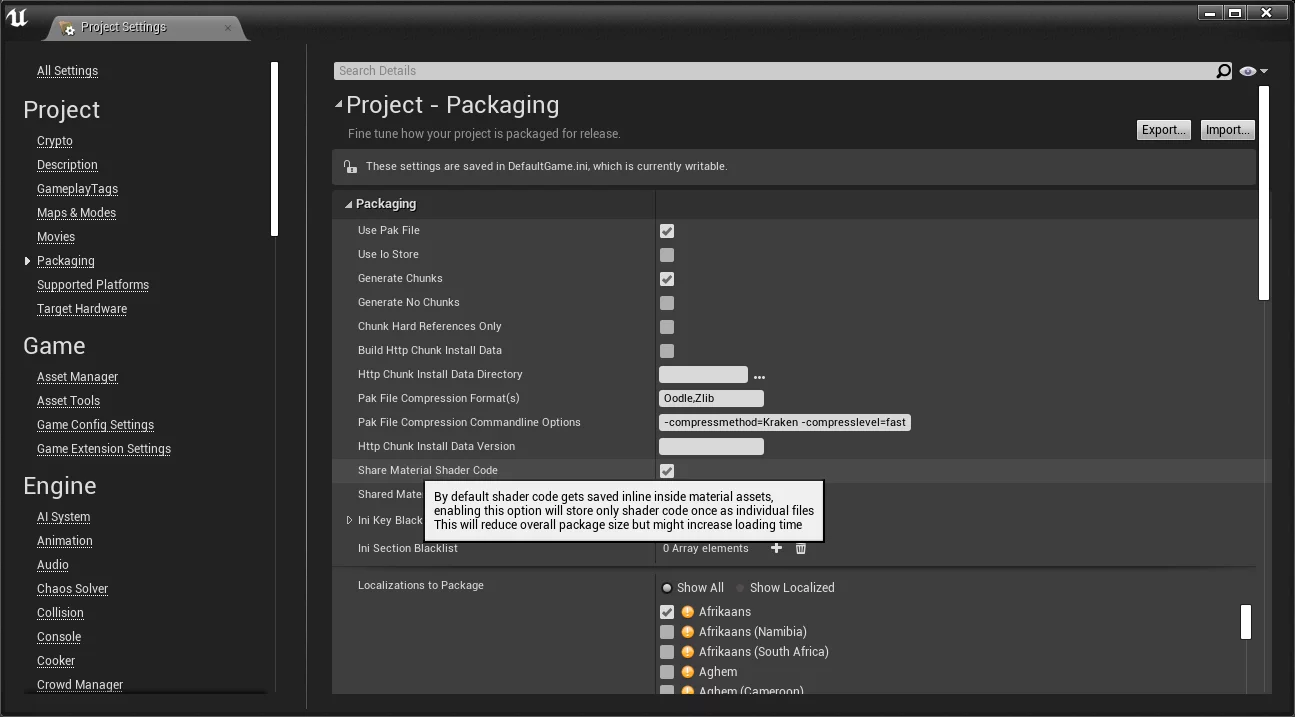Open Supported Platforms in the sidebar

[93, 285]
